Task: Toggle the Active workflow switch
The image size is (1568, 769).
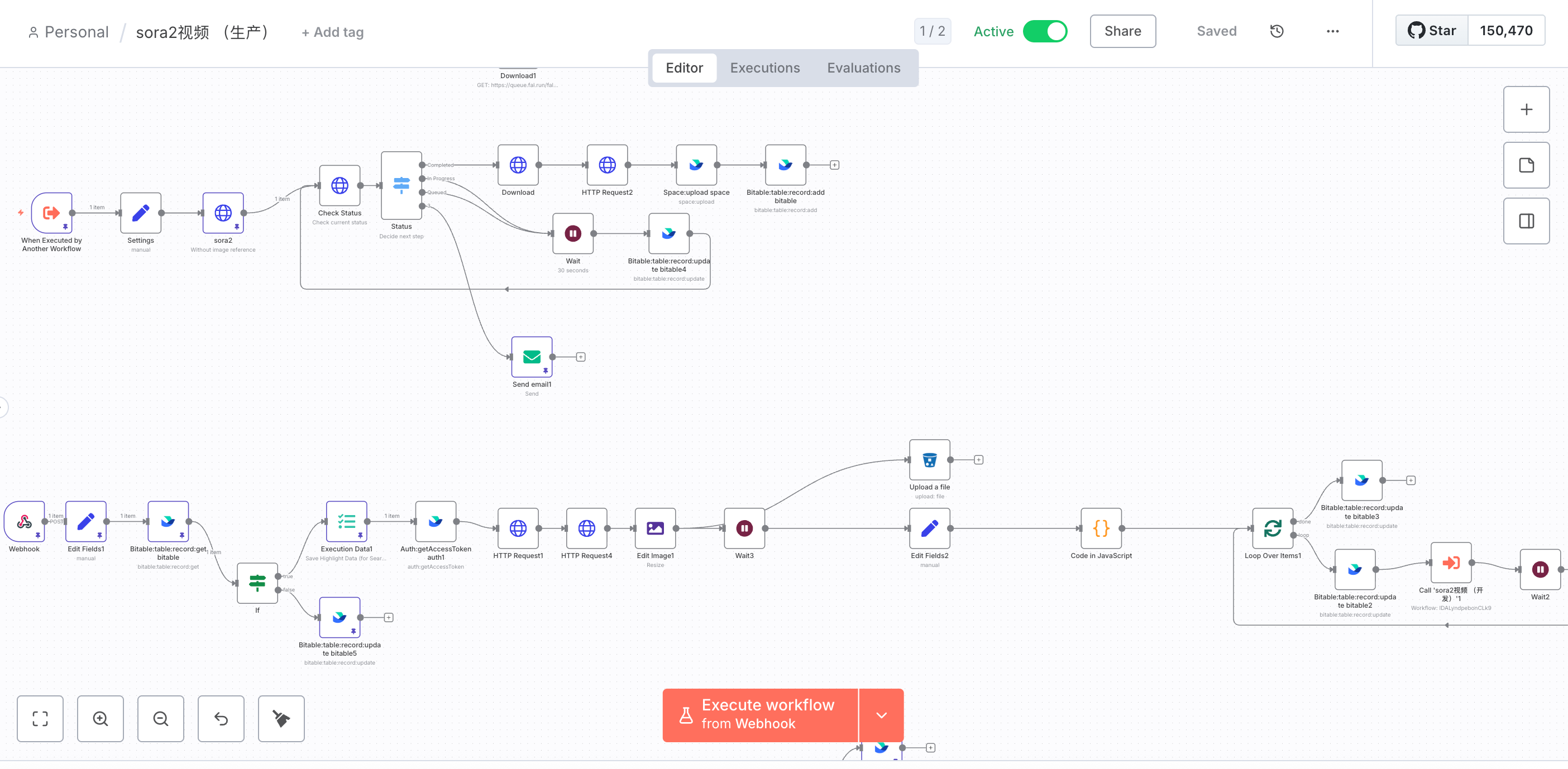Action: click(1045, 31)
